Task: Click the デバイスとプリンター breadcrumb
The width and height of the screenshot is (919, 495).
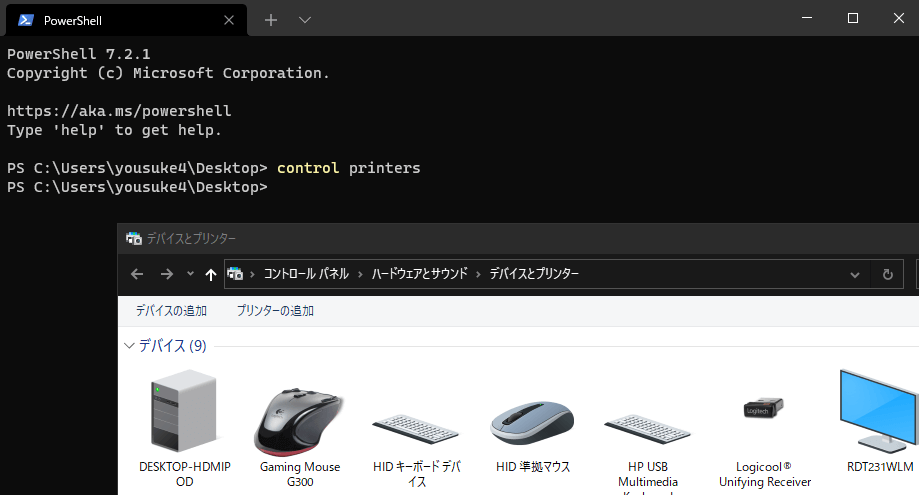Action: coord(534,274)
